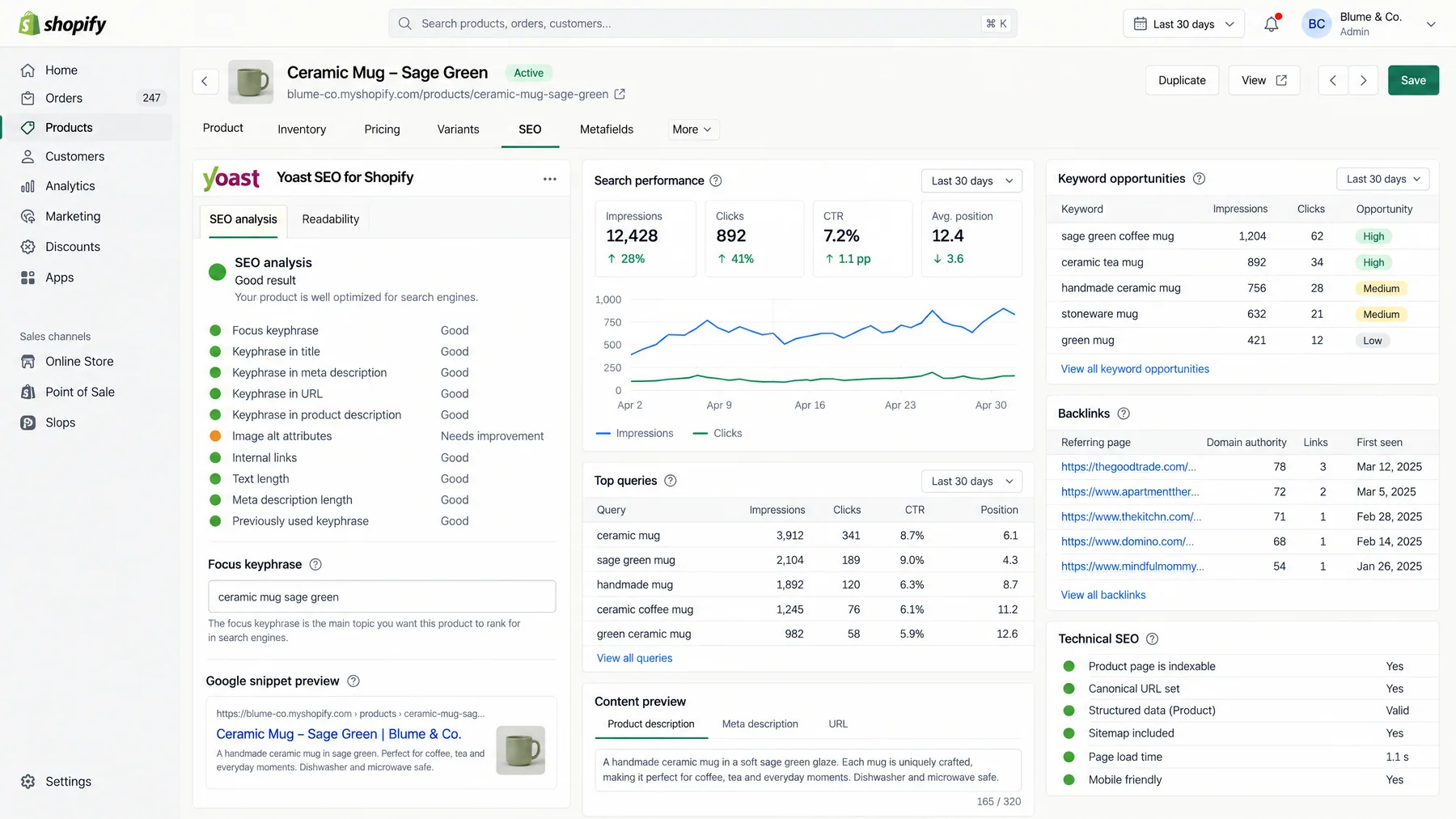Click the View button

point(1264,80)
